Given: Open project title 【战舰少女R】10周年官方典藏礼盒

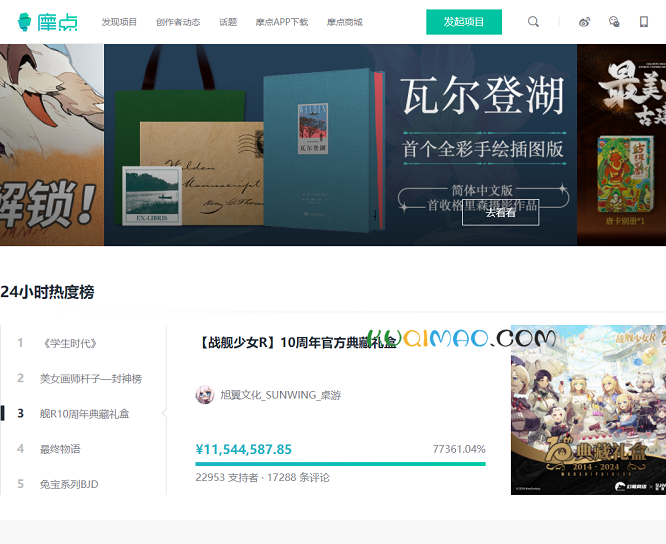Looking at the screenshot, I should pyautogui.click(x=297, y=342).
